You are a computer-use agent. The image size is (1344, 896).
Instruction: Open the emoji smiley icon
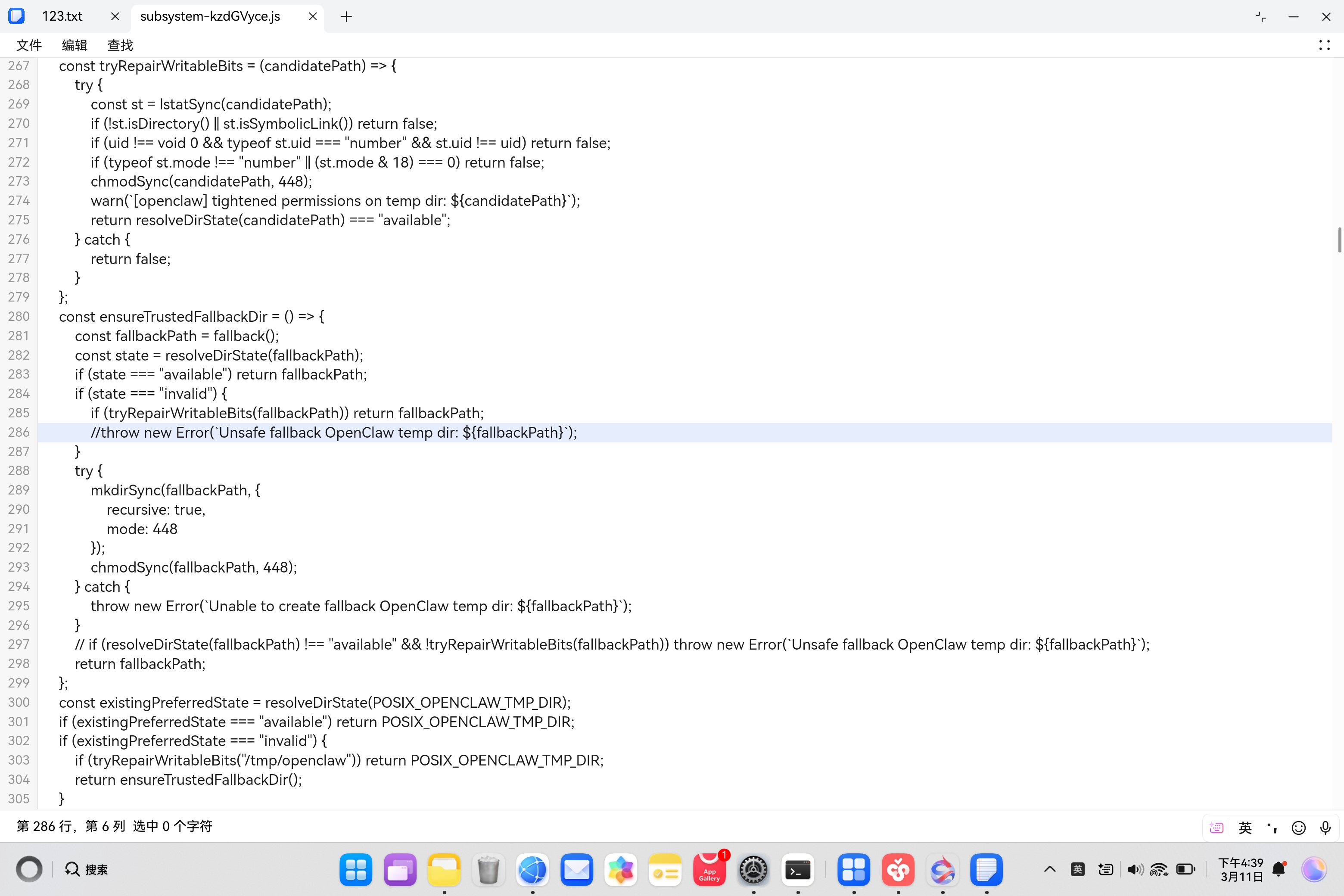click(1298, 828)
